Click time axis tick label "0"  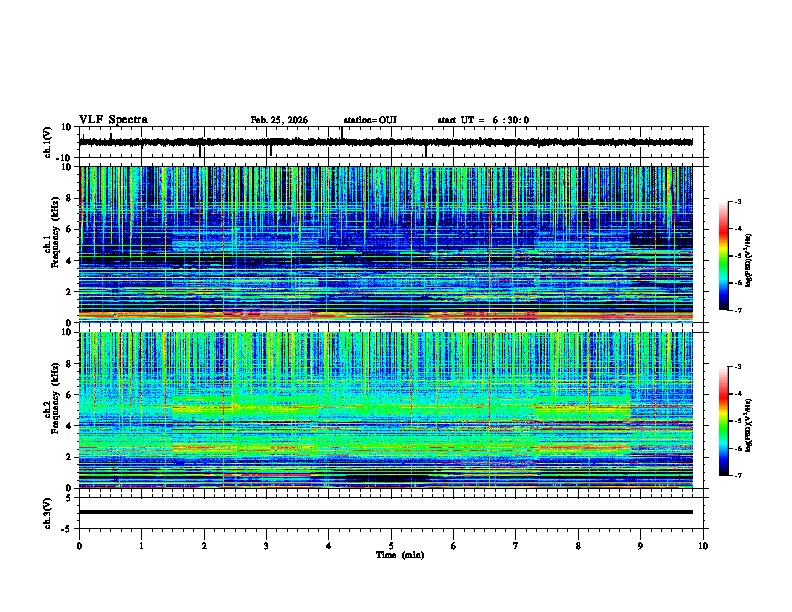pos(79,546)
